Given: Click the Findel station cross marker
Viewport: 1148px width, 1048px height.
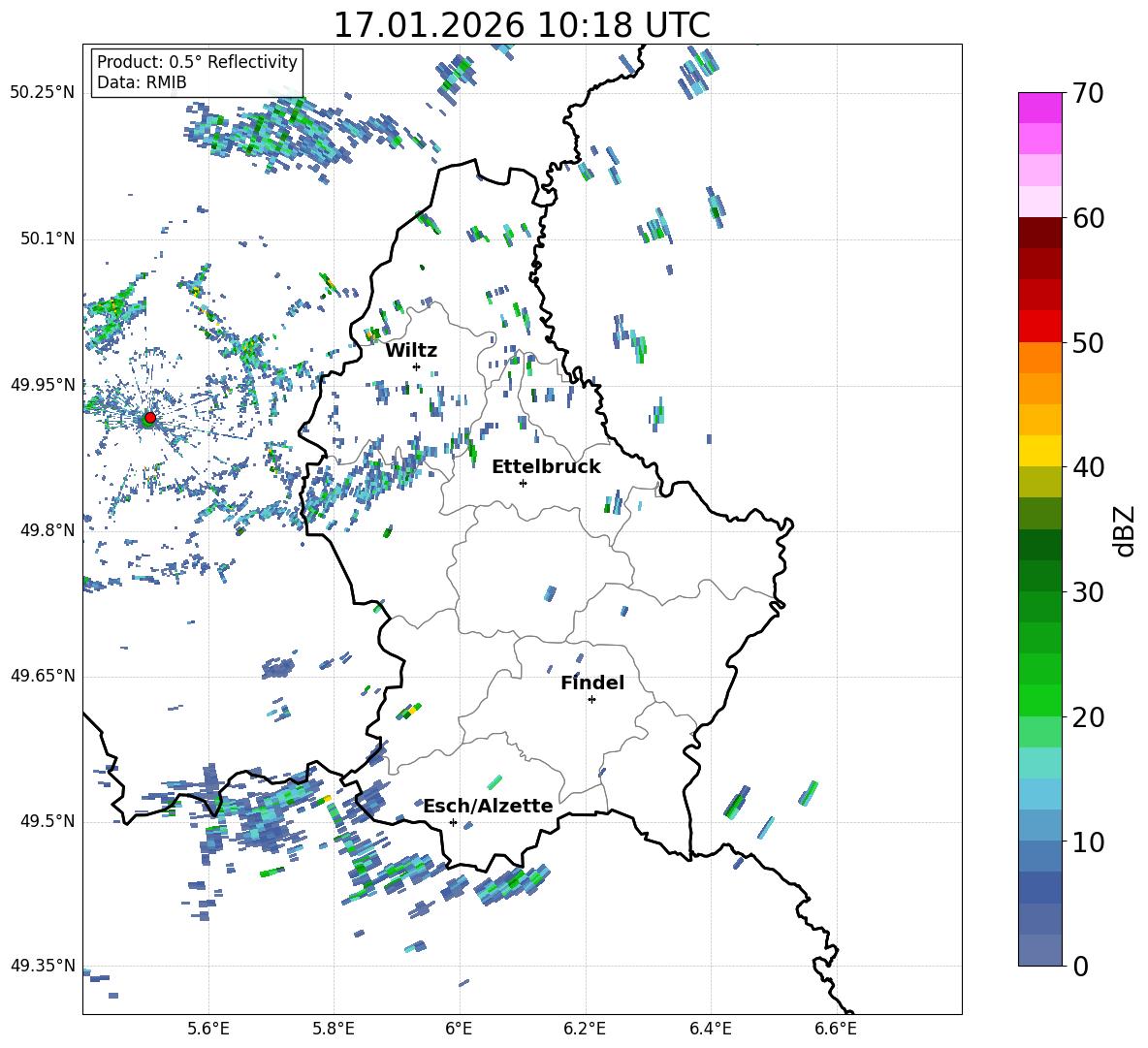Looking at the screenshot, I should click(591, 700).
